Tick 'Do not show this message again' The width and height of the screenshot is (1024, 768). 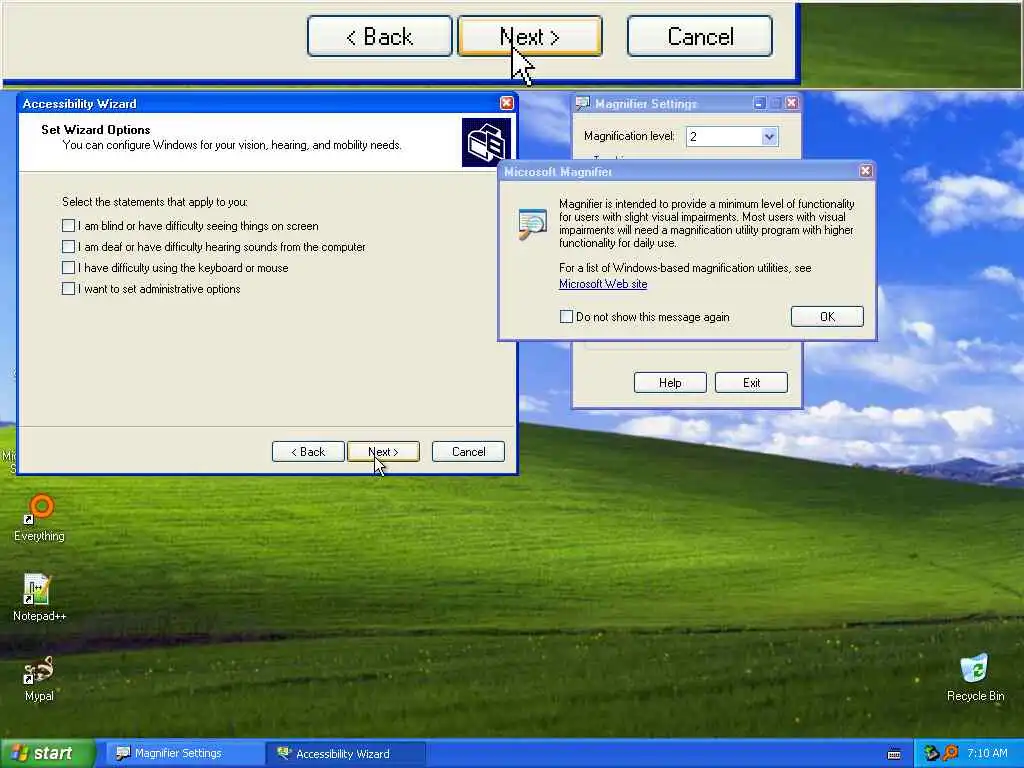566,317
